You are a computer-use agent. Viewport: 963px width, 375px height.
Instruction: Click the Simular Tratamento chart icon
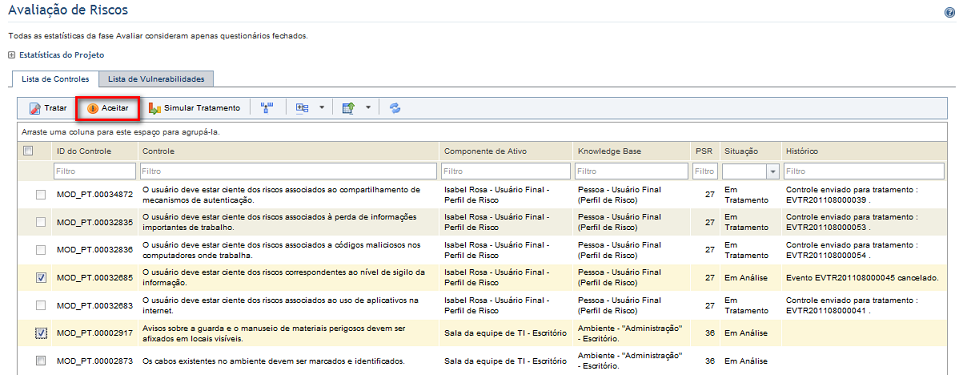point(155,109)
